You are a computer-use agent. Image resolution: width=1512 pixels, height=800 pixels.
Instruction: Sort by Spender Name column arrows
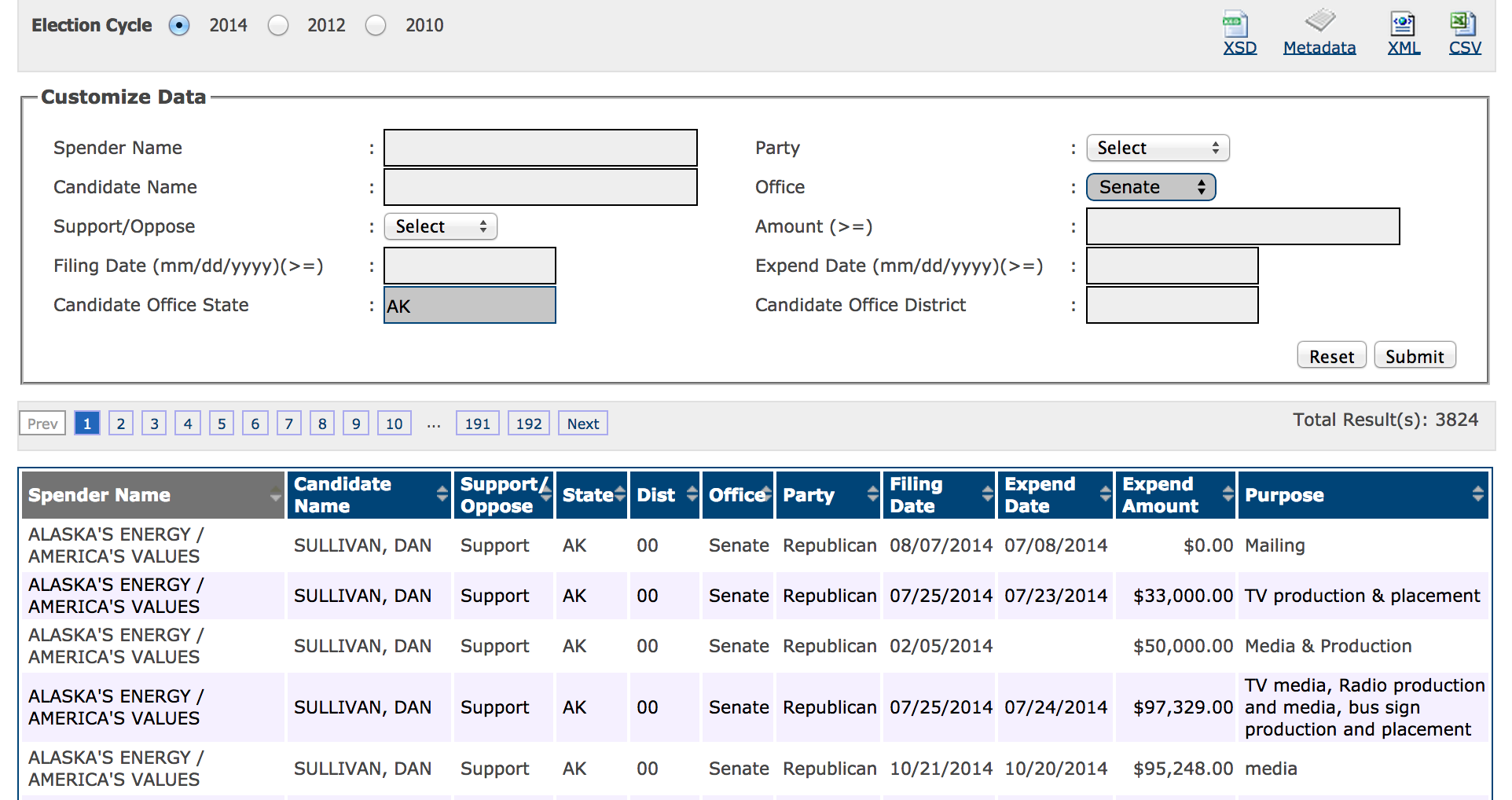275,495
